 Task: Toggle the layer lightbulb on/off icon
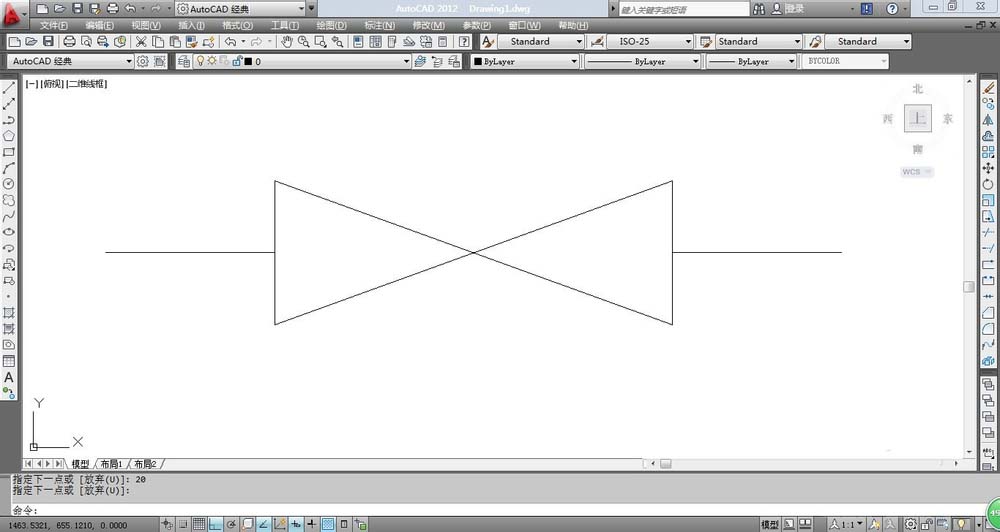[x=199, y=61]
